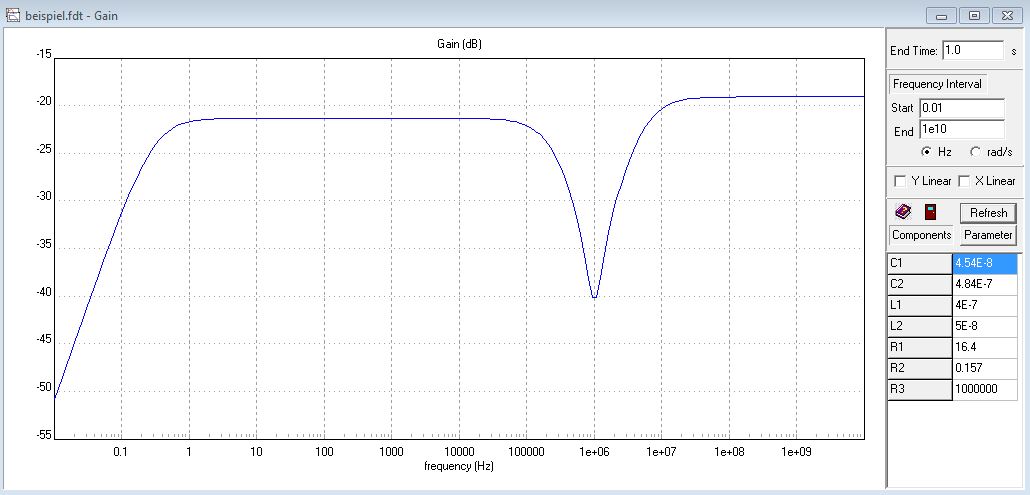Select the R2 value cell 0.157

[x=985, y=368]
